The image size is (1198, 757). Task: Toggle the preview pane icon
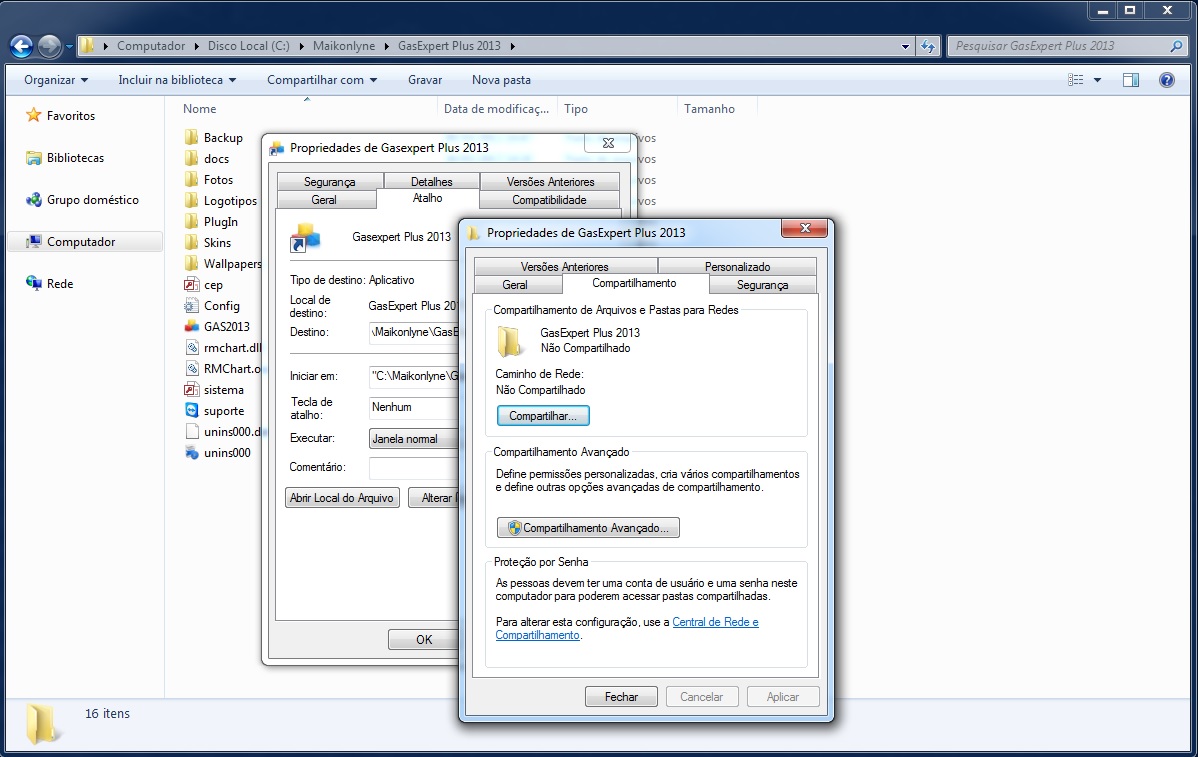pos(1131,79)
